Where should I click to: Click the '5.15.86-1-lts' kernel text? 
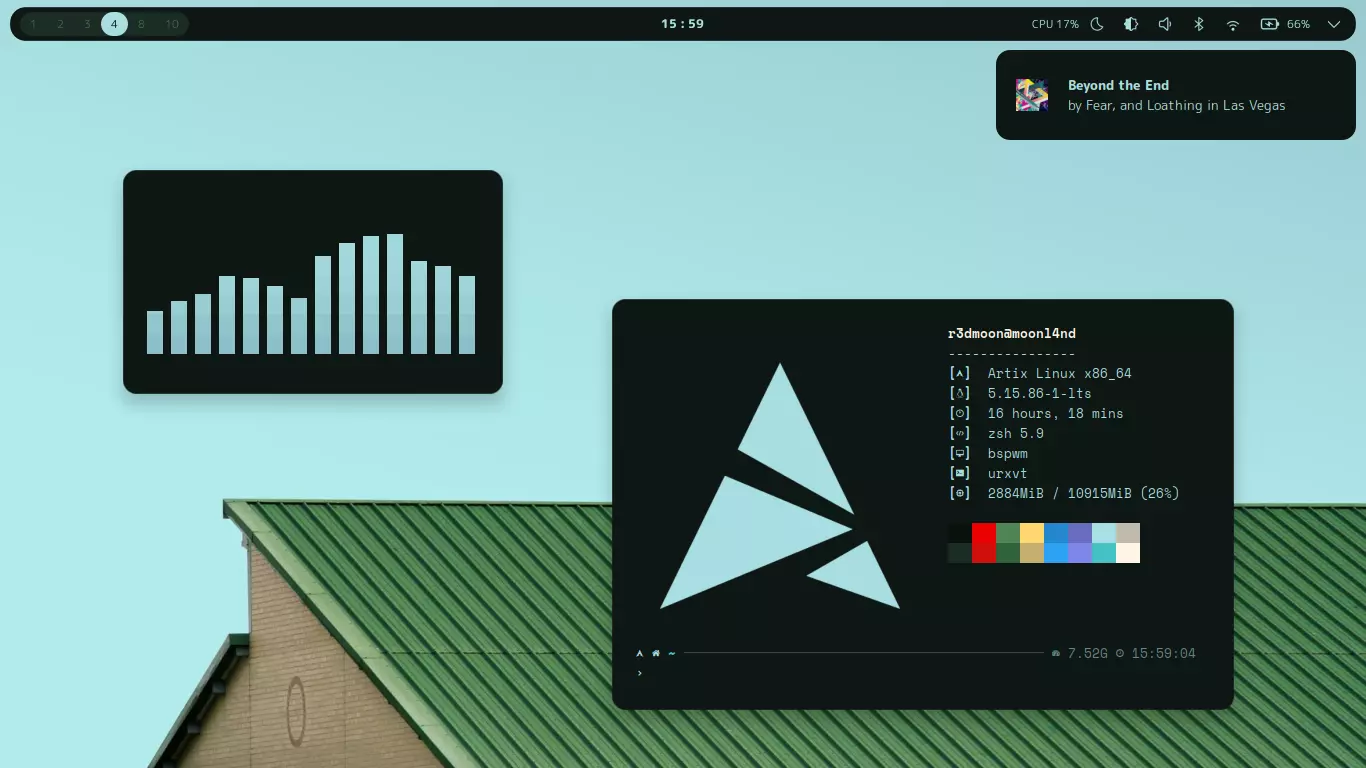click(x=1040, y=393)
